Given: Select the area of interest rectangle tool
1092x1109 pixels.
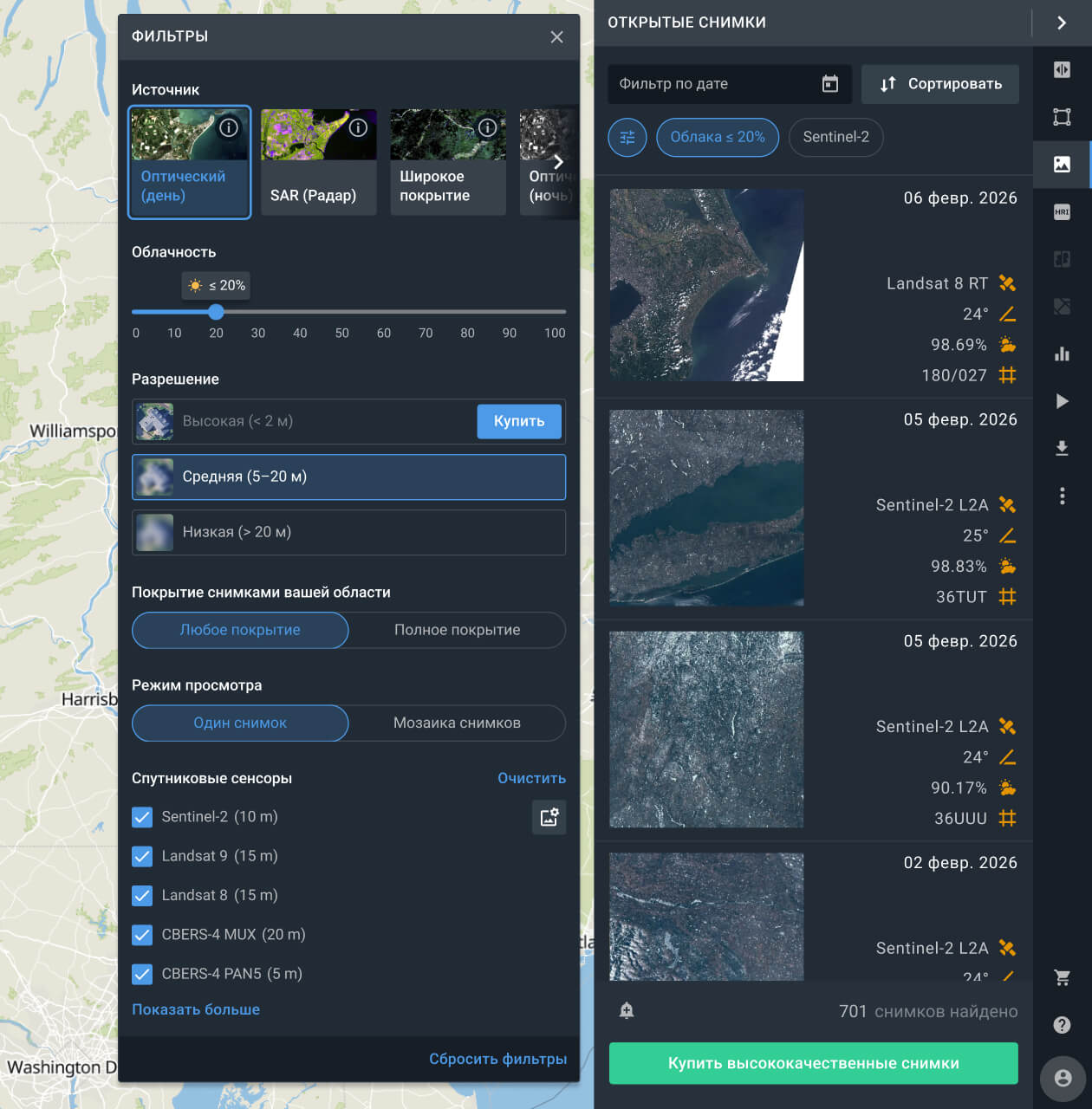Looking at the screenshot, I should [1062, 117].
